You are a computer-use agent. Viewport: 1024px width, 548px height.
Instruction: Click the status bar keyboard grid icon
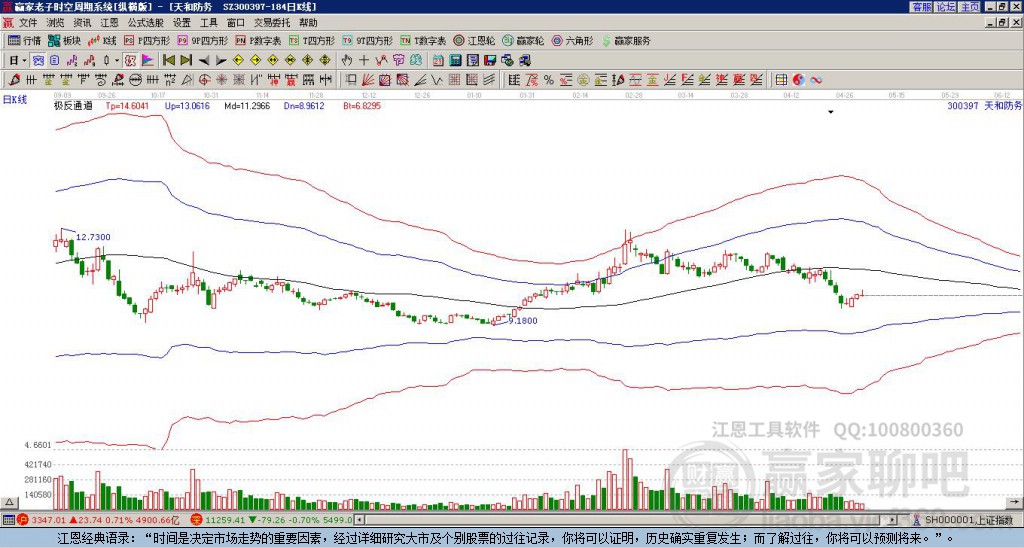click(8, 520)
